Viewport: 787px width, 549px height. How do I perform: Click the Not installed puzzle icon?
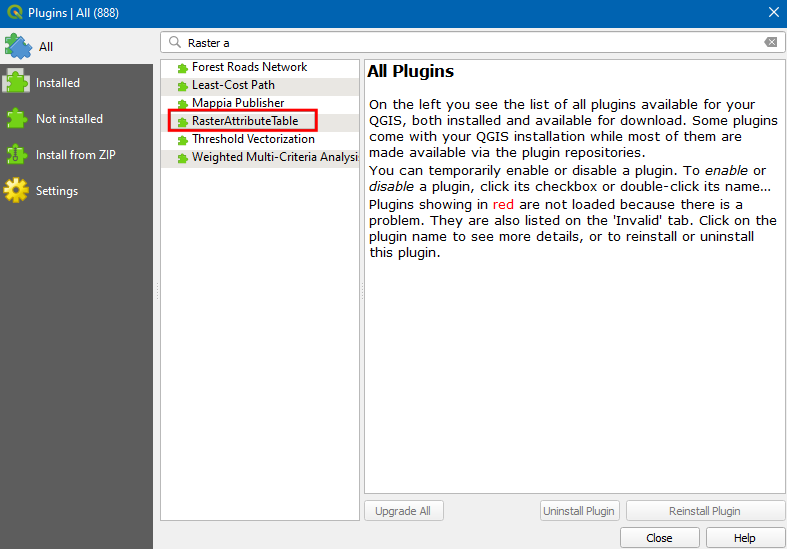tap(18, 119)
